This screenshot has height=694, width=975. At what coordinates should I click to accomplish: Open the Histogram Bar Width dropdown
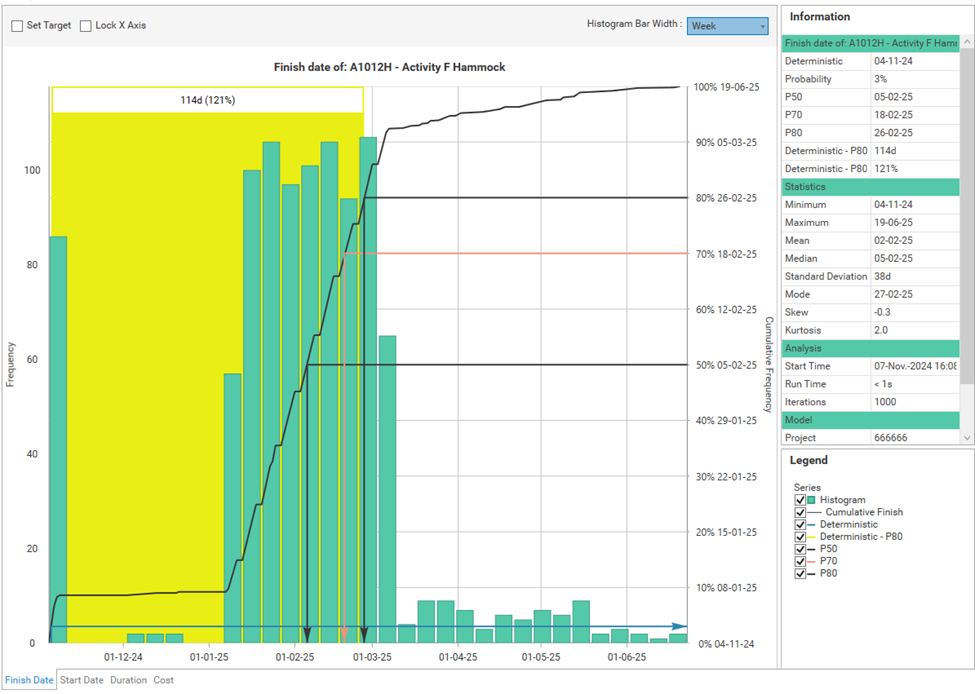coord(727,26)
